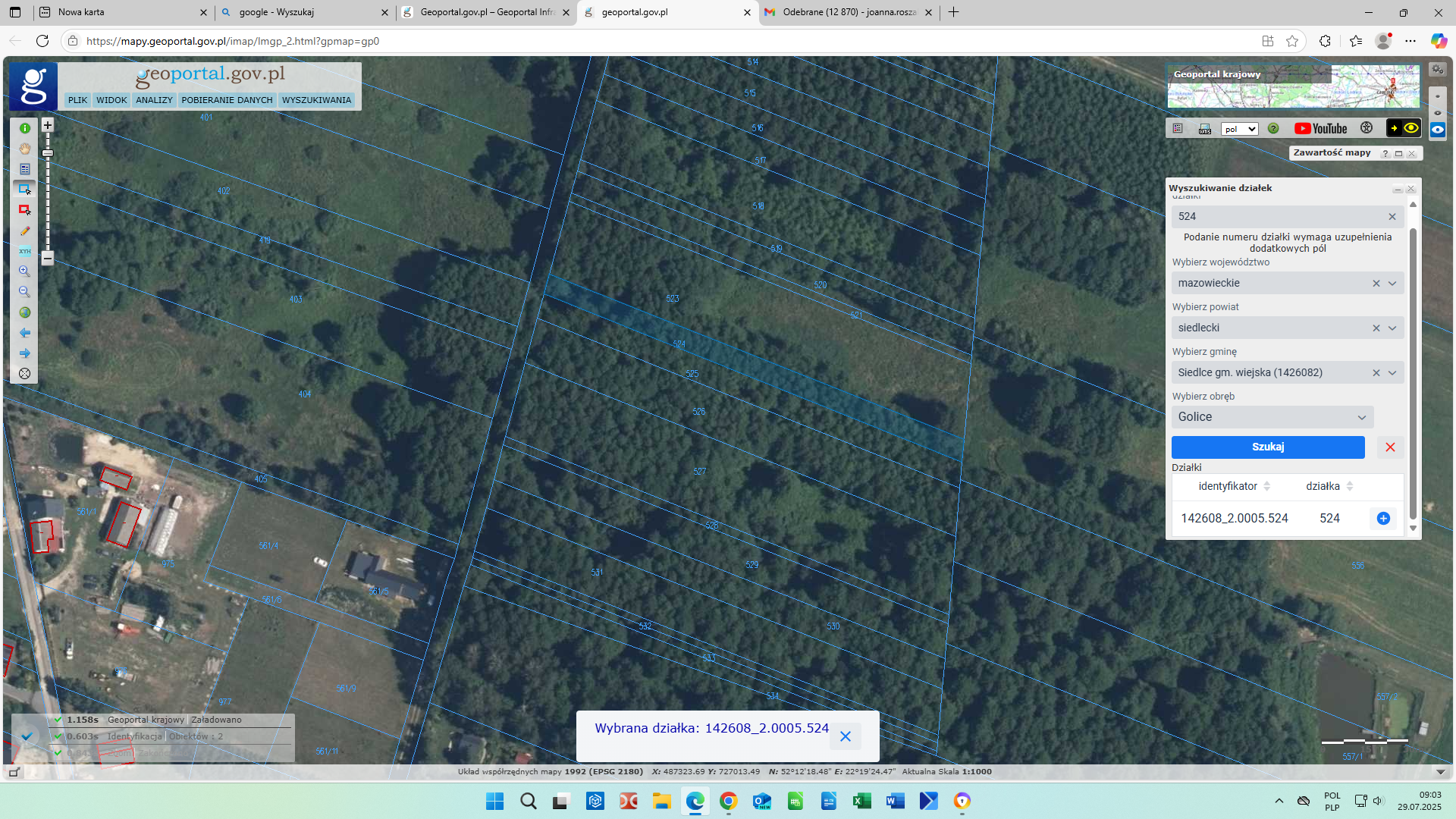Viewport: 1456px width, 819px height.
Task: Click the map zoom slider handle
Action: pos(47,153)
